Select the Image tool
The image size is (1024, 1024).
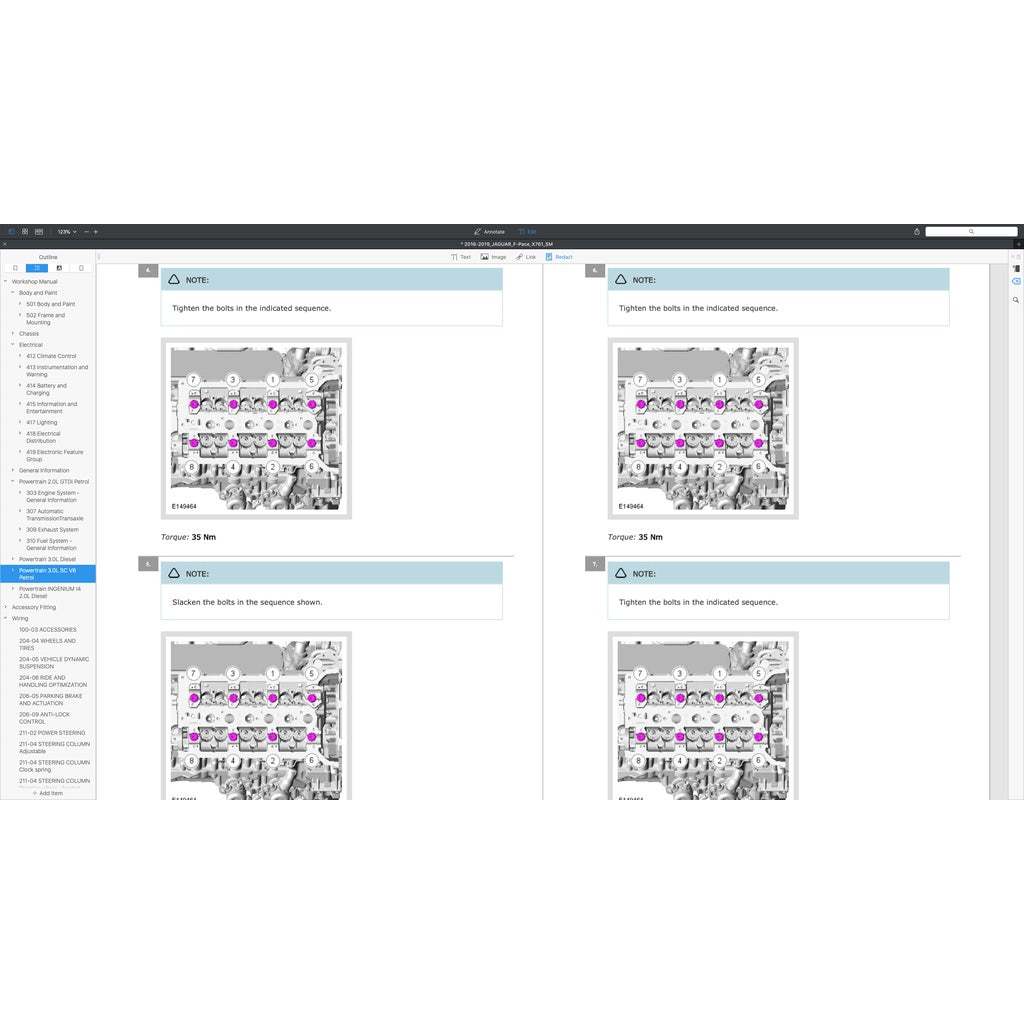tap(493, 257)
